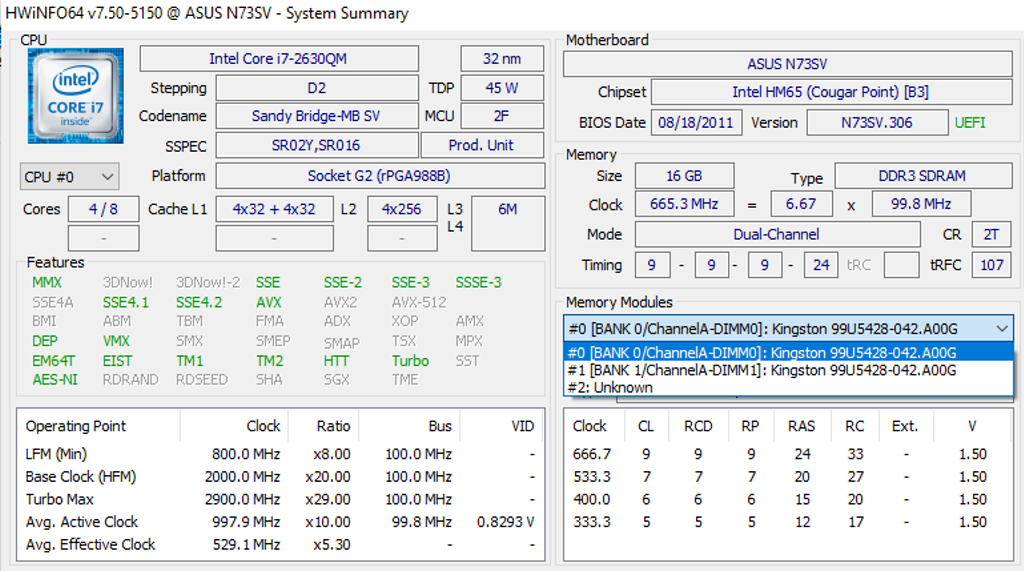Click the SSPEC field SR02Y,SR016
This screenshot has height=571, width=1024.
[317, 145]
